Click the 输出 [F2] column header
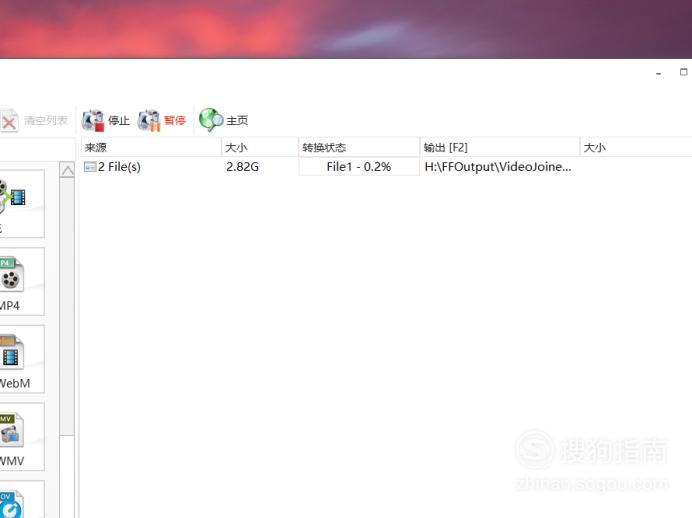Screen dimensions: 692x518 (x=500, y=147)
